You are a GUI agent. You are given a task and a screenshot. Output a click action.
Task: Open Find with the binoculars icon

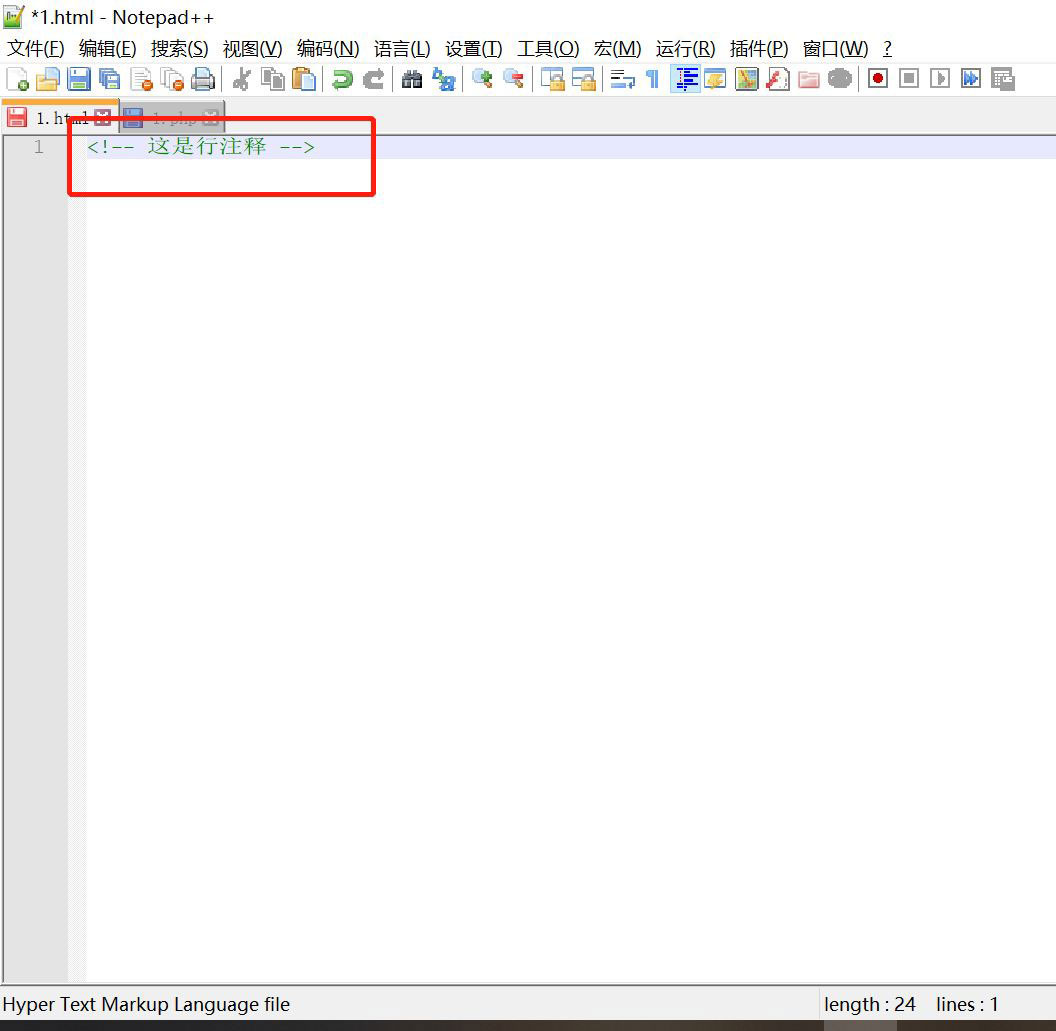[x=411, y=79]
